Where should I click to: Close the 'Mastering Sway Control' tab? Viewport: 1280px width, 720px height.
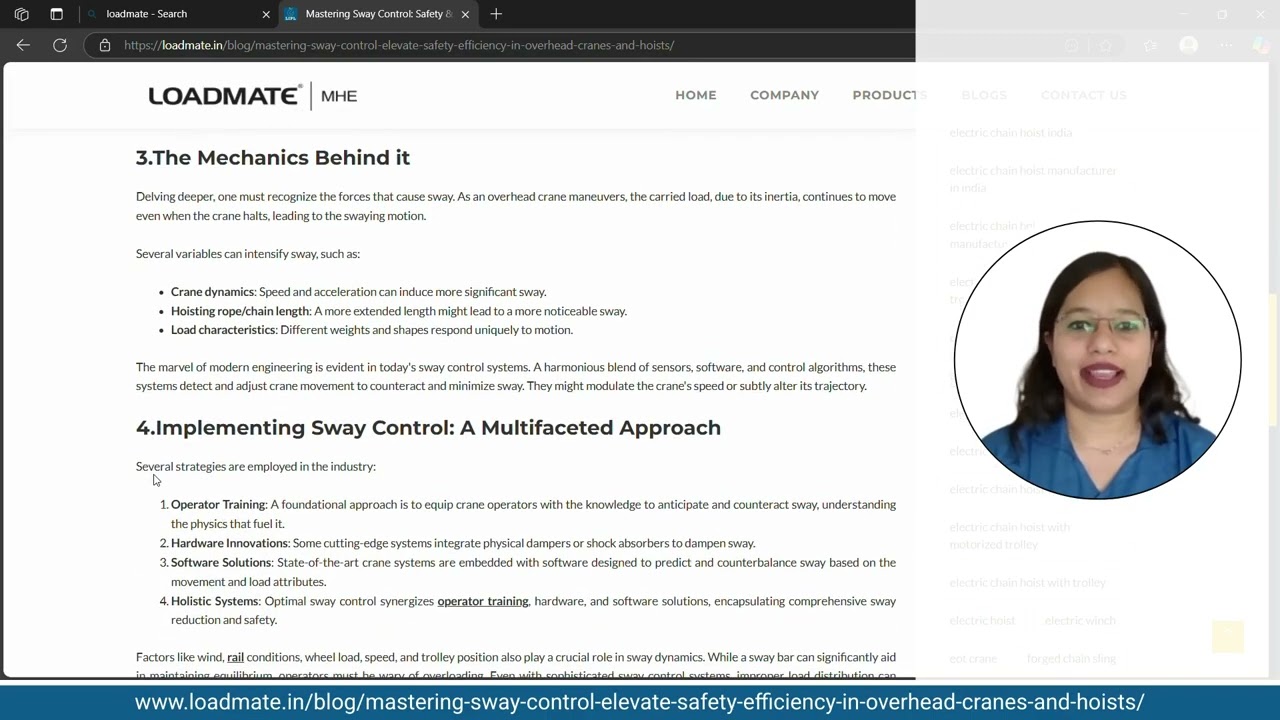pyautogui.click(x=465, y=14)
